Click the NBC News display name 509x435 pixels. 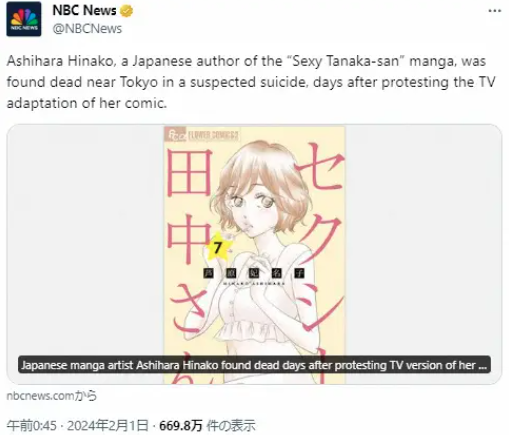tap(84, 11)
